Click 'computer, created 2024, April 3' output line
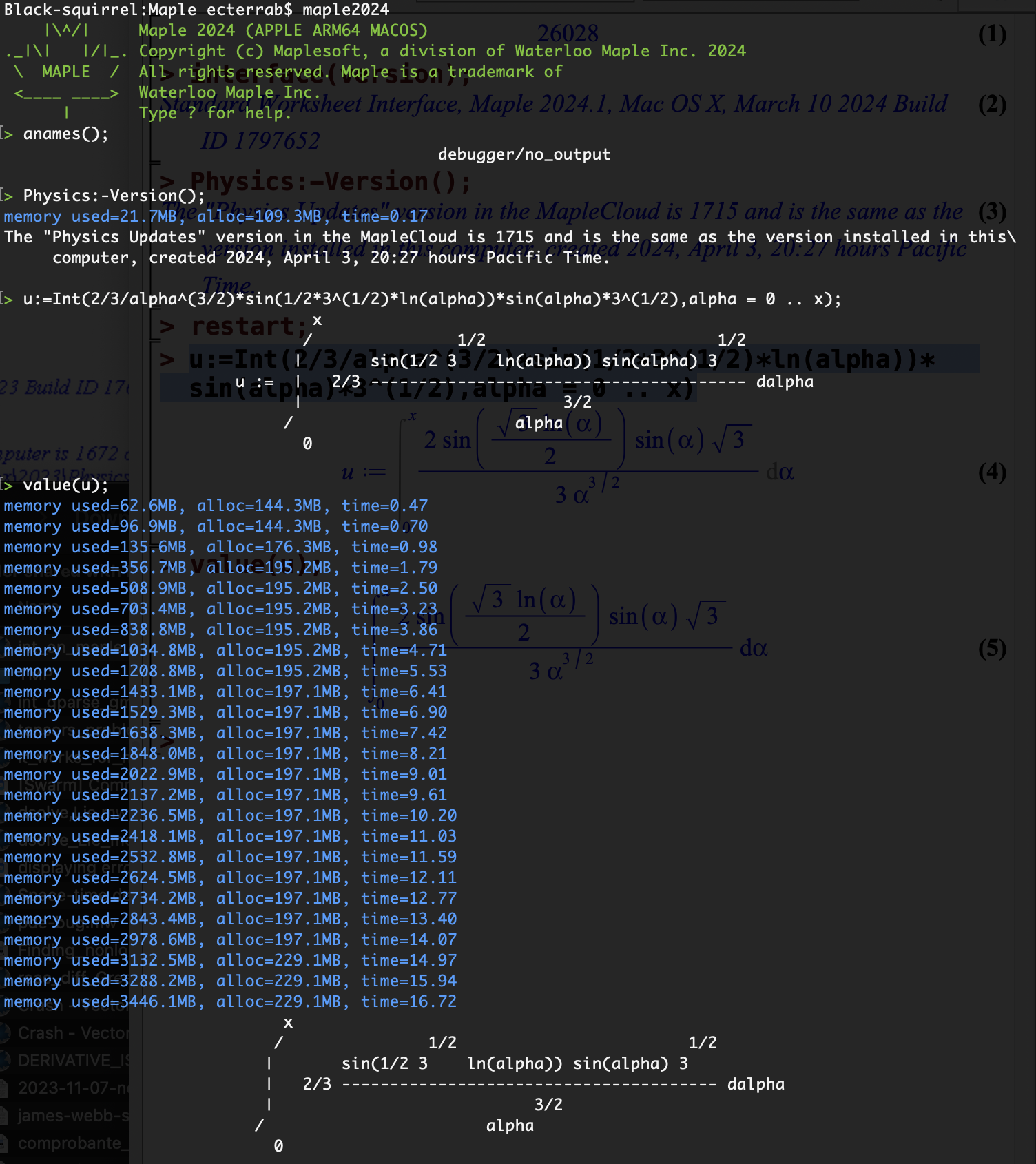The height and width of the screenshot is (1164, 1036). (331, 258)
